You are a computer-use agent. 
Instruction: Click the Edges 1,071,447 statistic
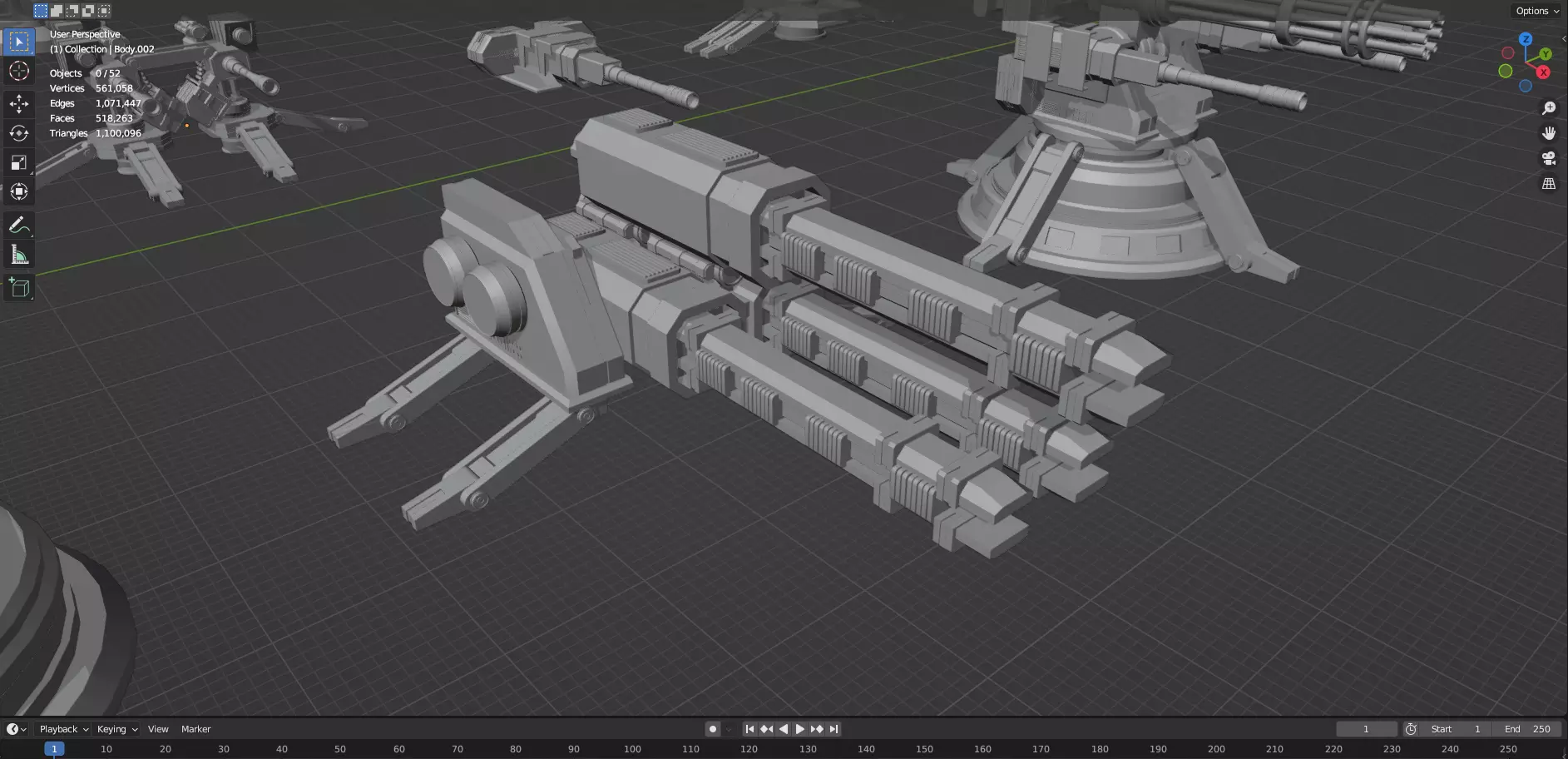(96, 103)
